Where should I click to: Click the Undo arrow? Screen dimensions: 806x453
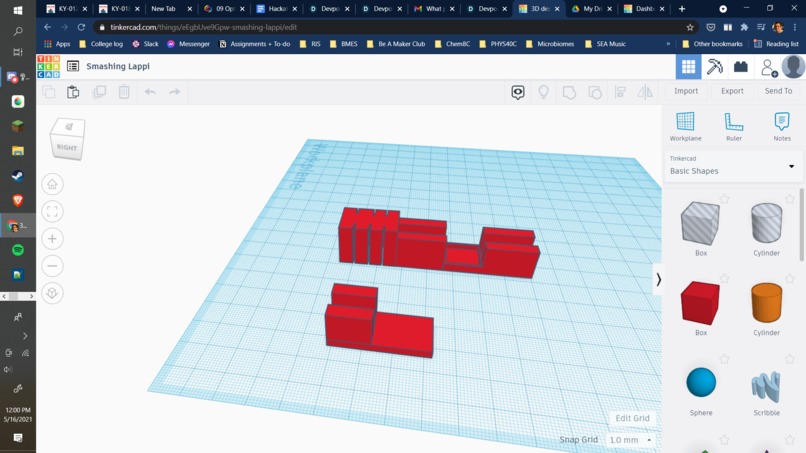[x=150, y=92]
